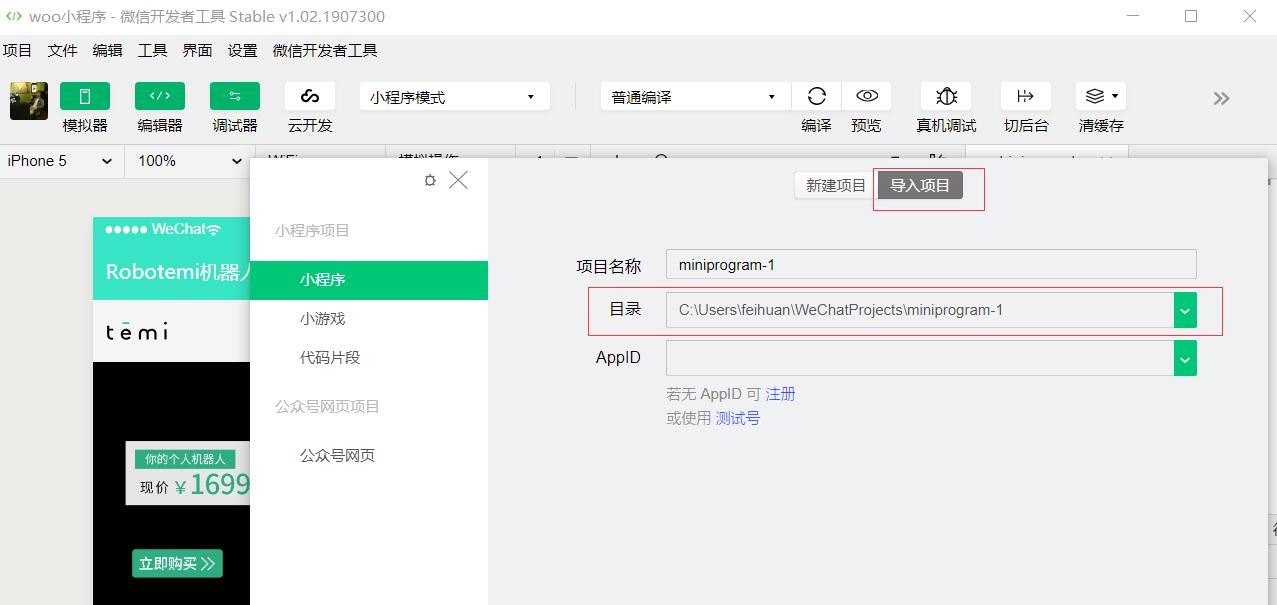The image size is (1277, 605).
Task: Click the 云开发 text label
Action: 310,126
